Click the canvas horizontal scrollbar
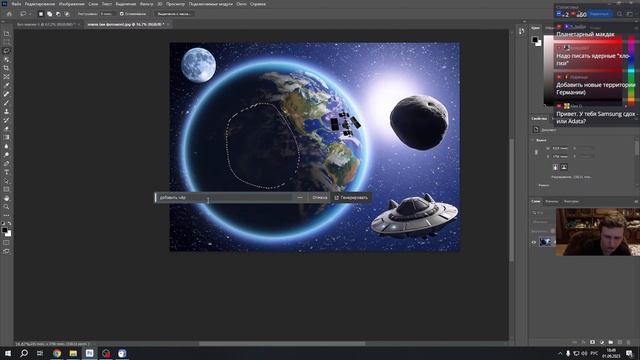 pos(282,344)
